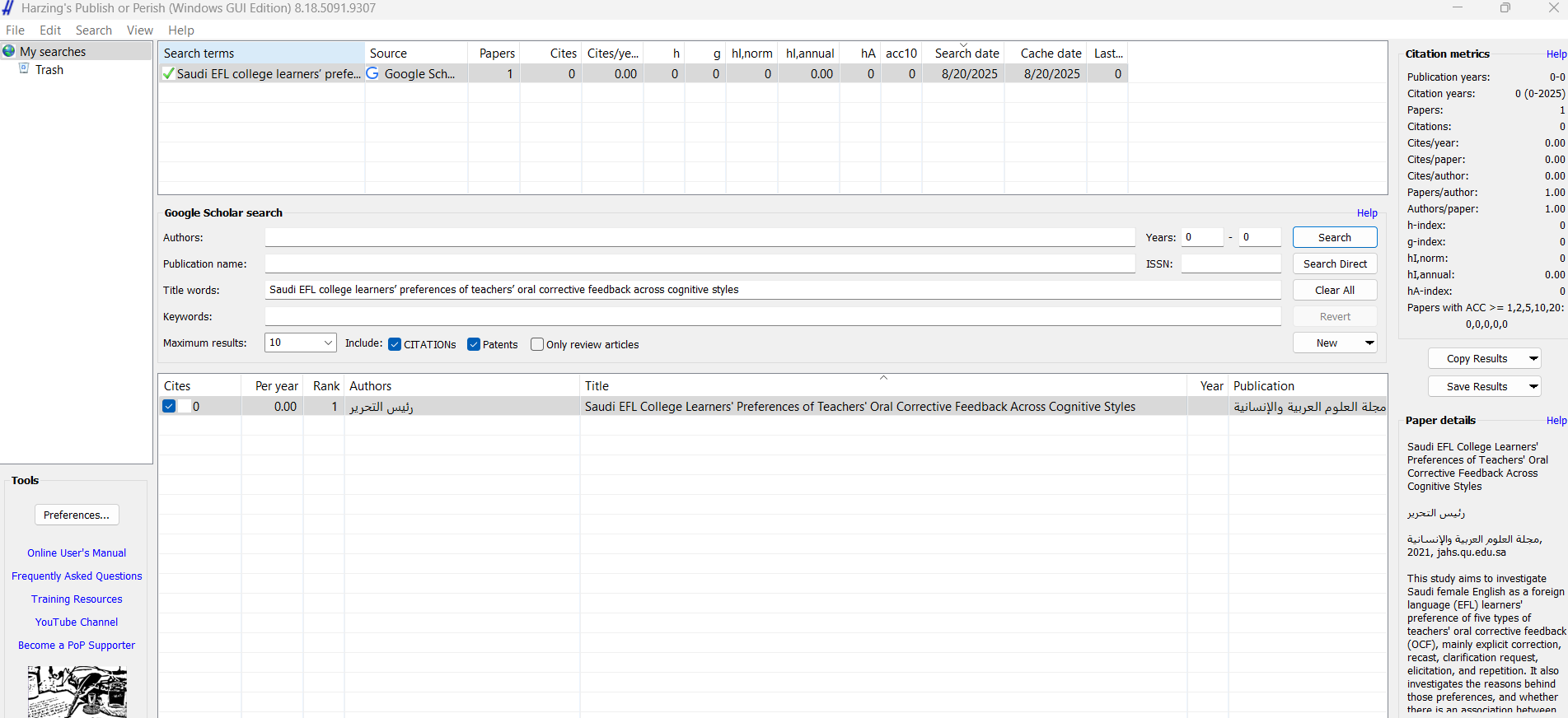Expand the Copy Results dropdown arrow
The height and width of the screenshot is (718, 1568).
[x=1533, y=358]
